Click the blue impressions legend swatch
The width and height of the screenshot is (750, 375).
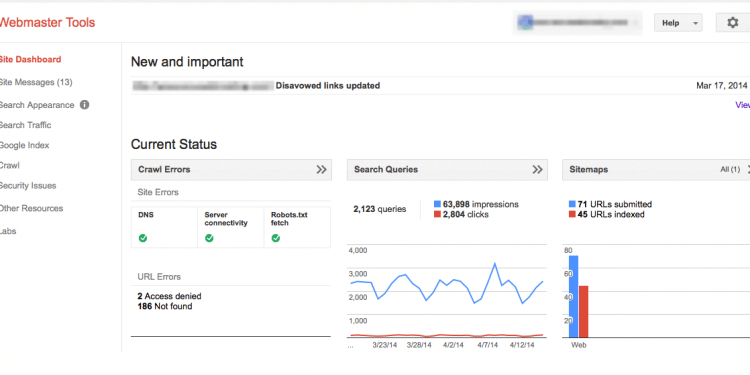[437, 204]
